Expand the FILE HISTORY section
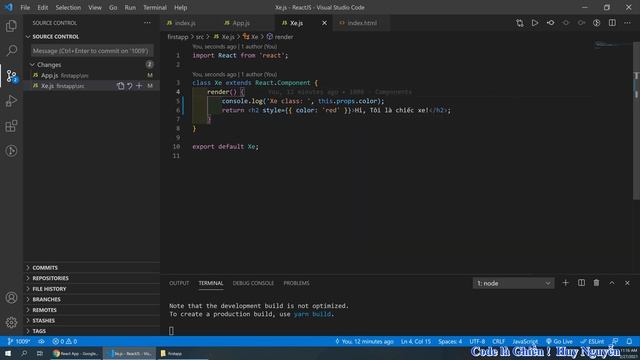The width and height of the screenshot is (640, 360). tap(49, 289)
